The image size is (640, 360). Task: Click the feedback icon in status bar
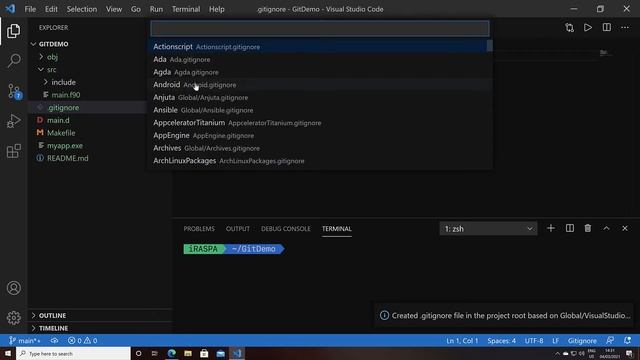pyautogui.click(x=610, y=340)
